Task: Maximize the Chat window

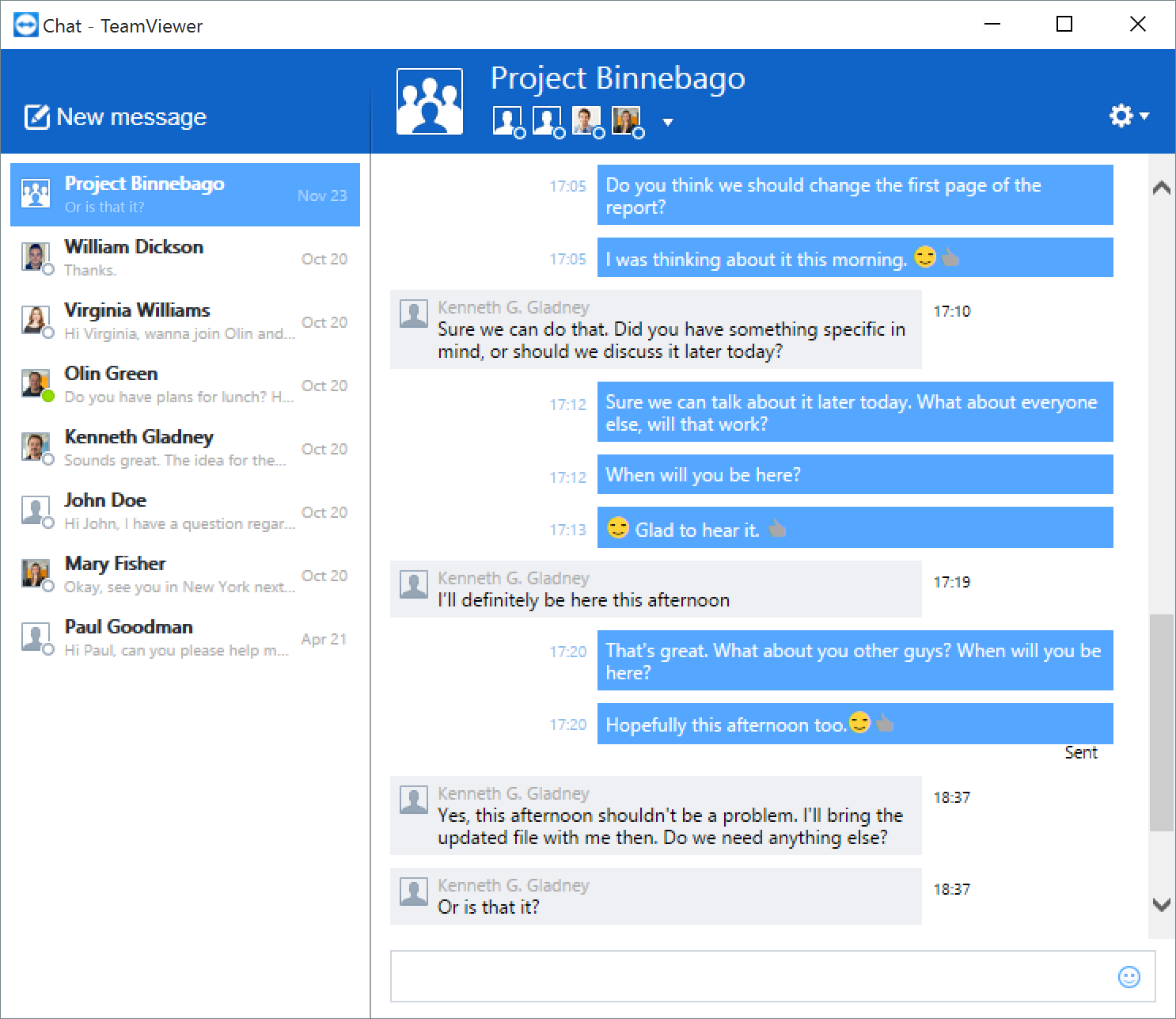Action: [x=1064, y=25]
